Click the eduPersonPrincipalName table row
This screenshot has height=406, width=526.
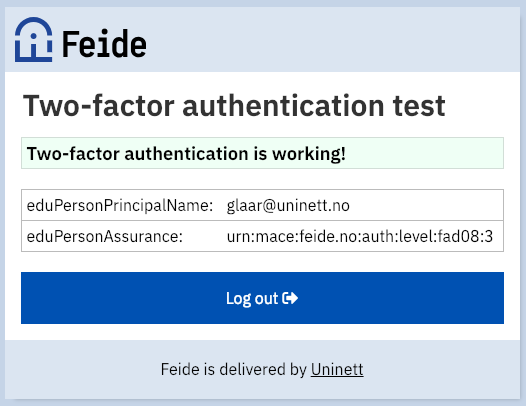point(262,205)
